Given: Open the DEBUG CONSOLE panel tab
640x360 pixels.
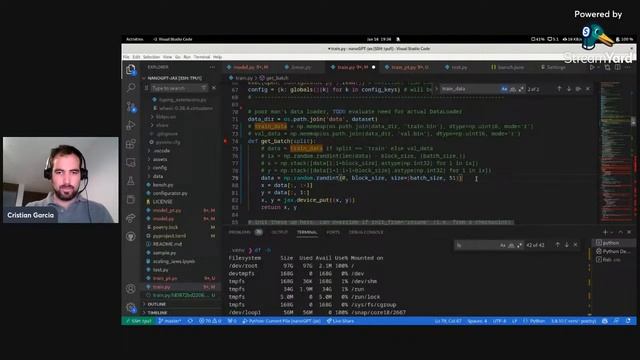Looking at the screenshot, I should (366, 232).
